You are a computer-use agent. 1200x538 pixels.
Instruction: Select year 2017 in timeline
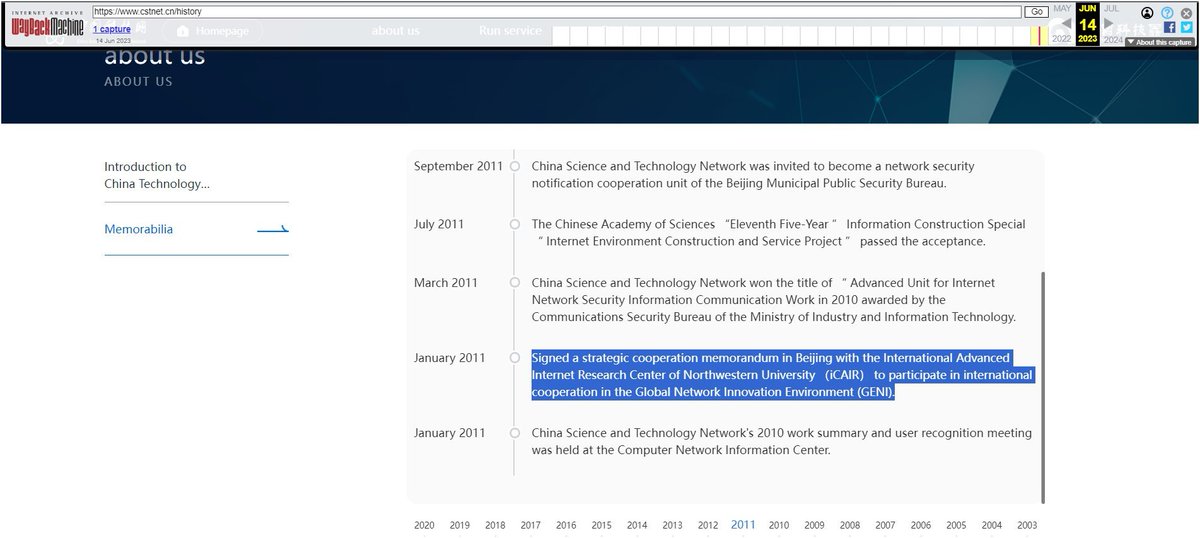tap(531, 525)
